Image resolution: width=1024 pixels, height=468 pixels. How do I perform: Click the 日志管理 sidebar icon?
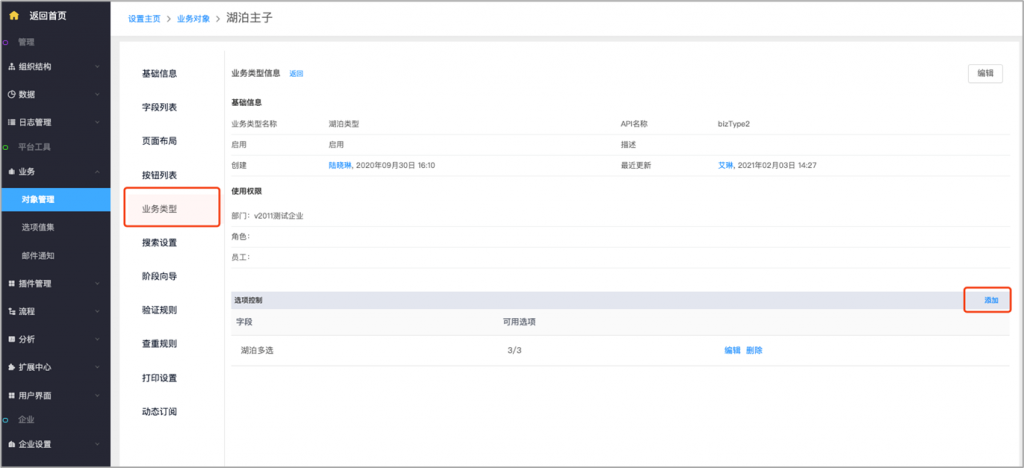tap(11, 122)
